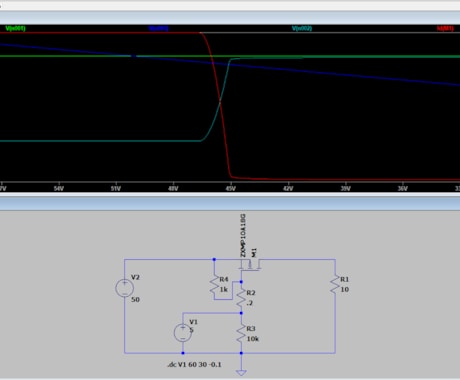Click the V2 source value 50

pos(135,299)
